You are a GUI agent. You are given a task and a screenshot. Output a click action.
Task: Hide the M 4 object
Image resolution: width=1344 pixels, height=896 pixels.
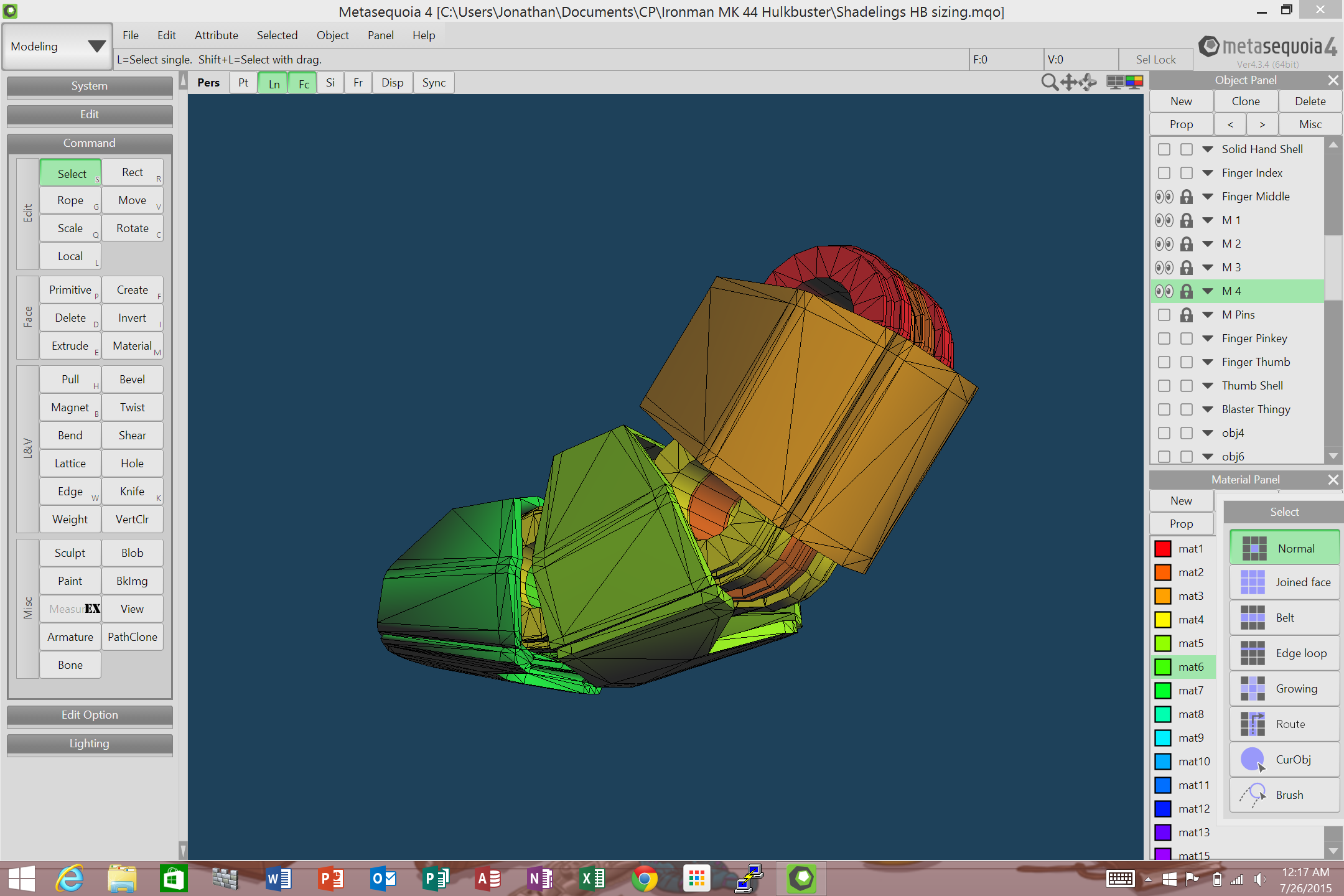pyautogui.click(x=1164, y=291)
